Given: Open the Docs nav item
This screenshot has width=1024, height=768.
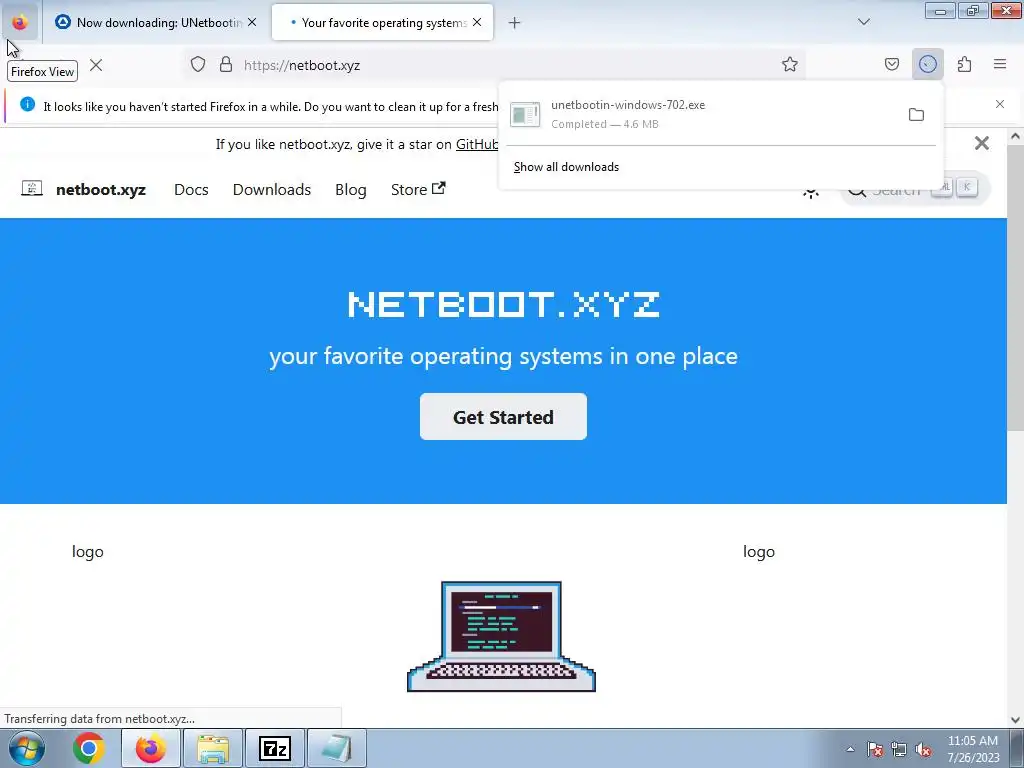Looking at the screenshot, I should click(191, 189).
